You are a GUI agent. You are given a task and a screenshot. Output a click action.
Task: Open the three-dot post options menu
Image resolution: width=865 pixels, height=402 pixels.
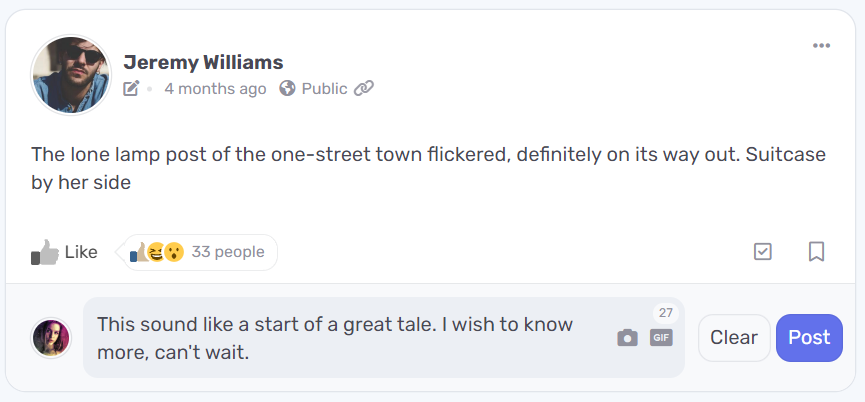(821, 46)
